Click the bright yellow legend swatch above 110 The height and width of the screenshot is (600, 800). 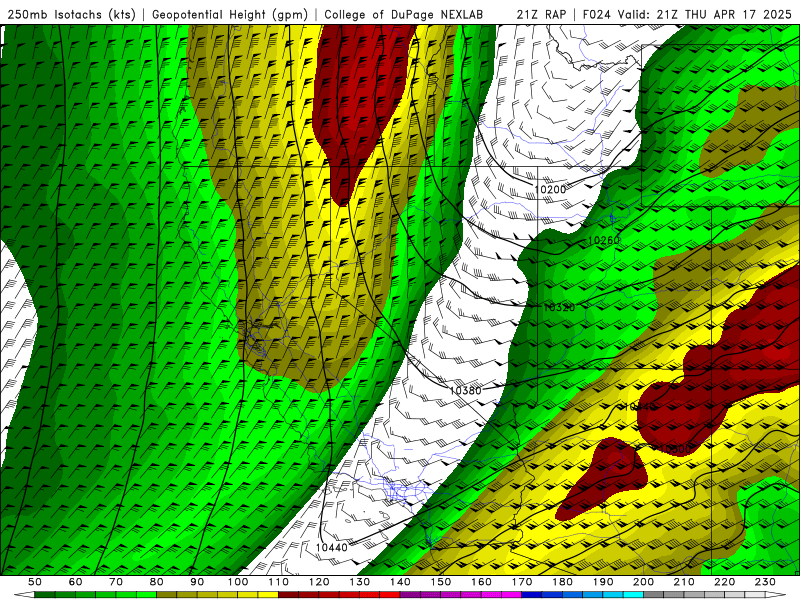tap(268, 595)
